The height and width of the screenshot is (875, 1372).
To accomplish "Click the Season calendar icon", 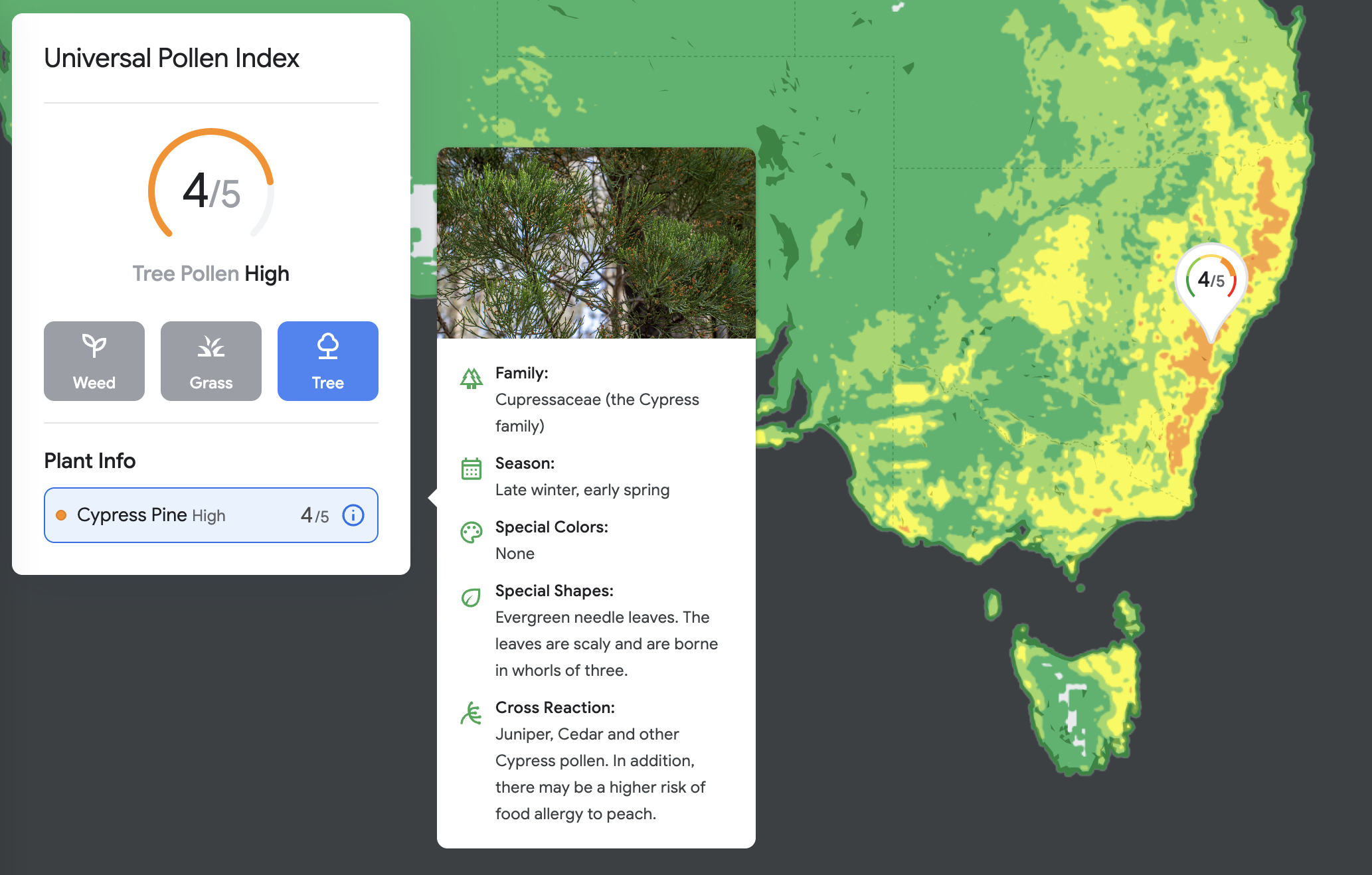I will [x=472, y=469].
